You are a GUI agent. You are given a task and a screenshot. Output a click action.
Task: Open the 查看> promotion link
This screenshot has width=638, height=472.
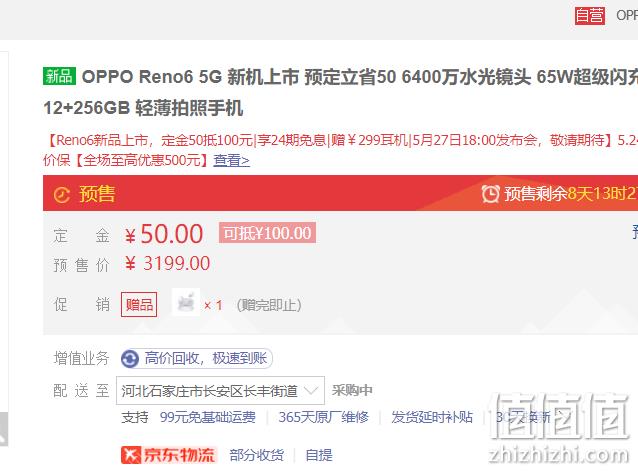point(231,160)
